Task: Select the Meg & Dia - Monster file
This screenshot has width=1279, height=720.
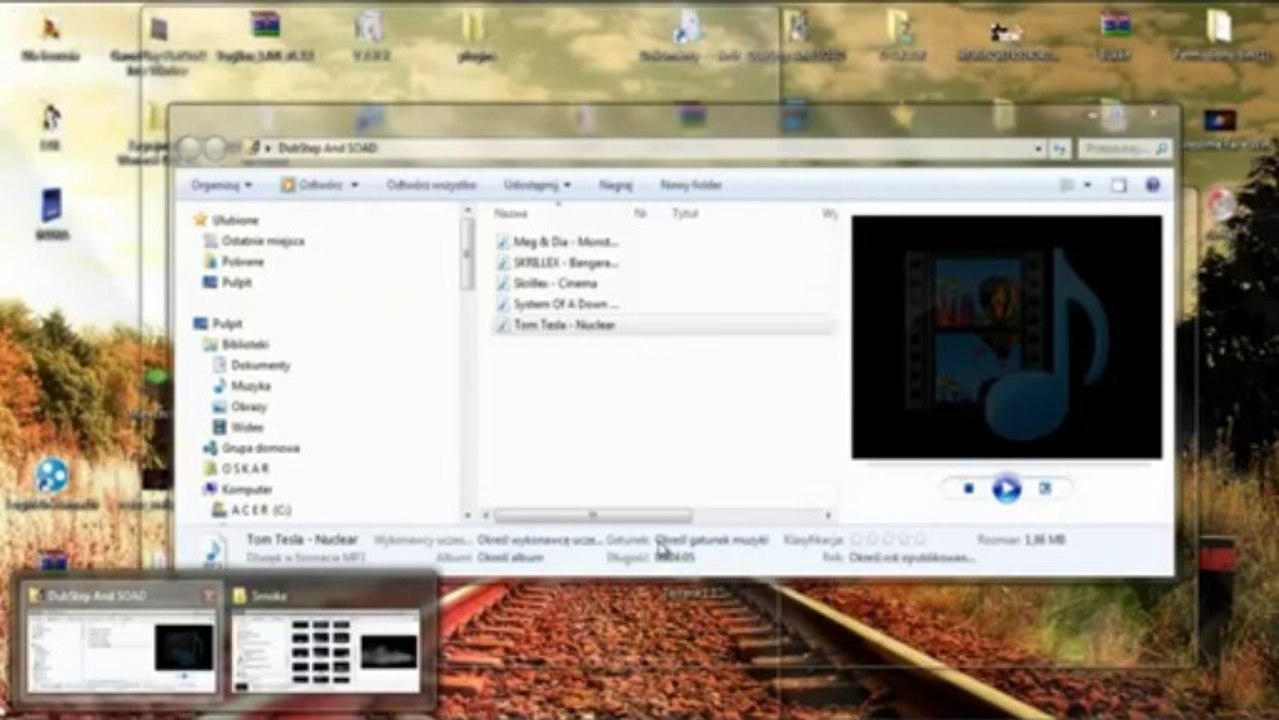Action: (x=565, y=242)
